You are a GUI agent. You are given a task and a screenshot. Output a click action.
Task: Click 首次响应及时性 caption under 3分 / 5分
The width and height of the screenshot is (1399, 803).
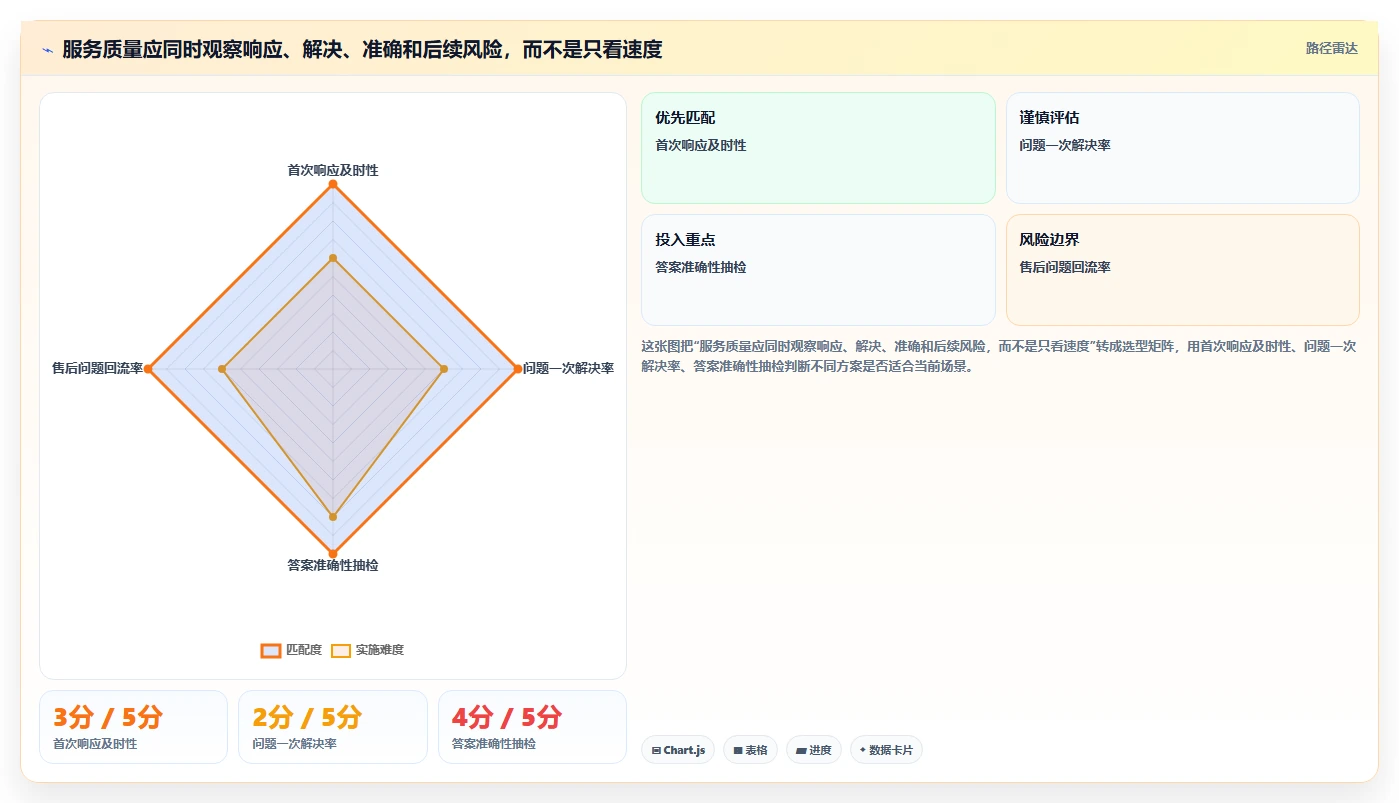click(95, 744)
